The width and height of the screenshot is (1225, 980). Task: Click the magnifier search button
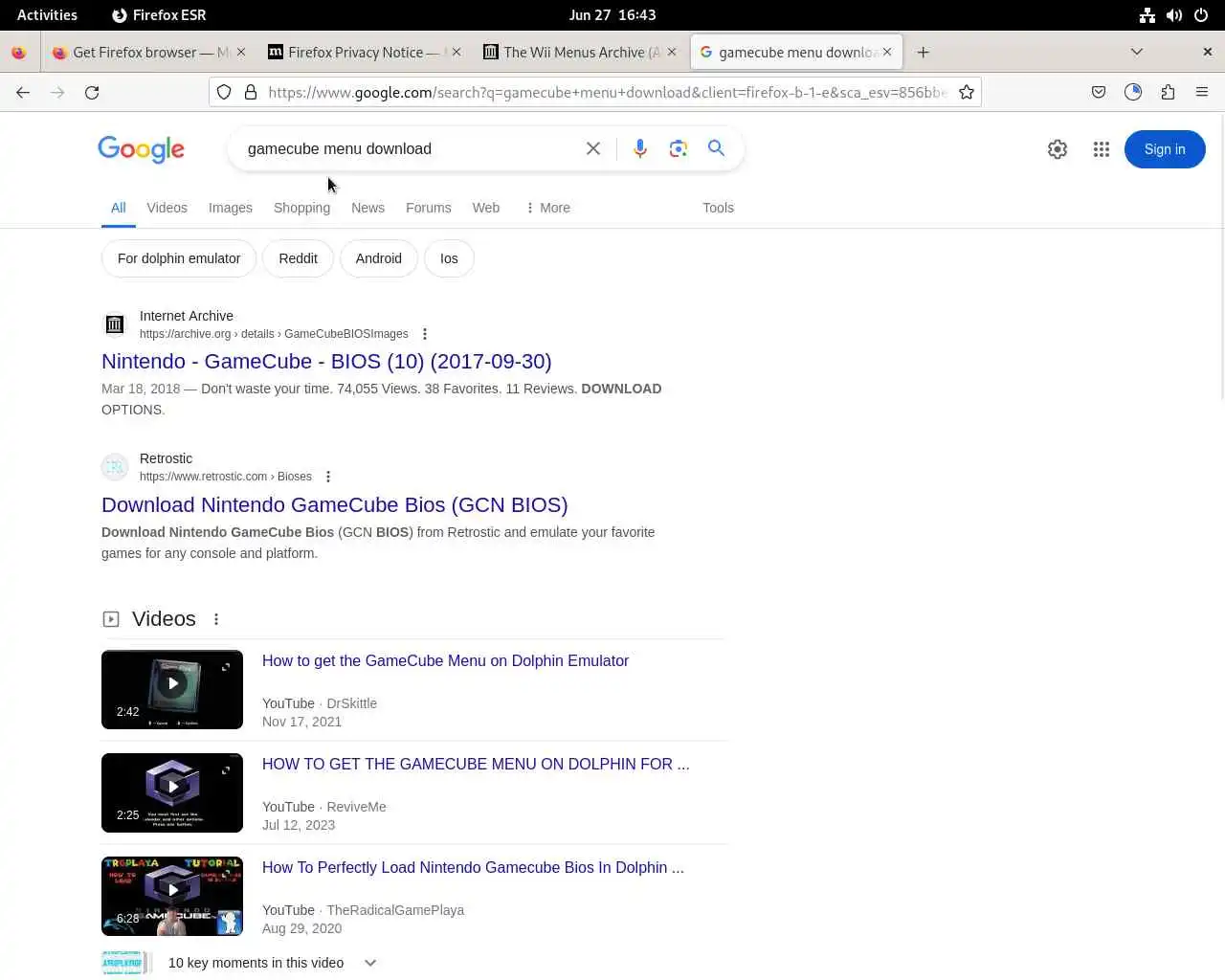[716, 148]
